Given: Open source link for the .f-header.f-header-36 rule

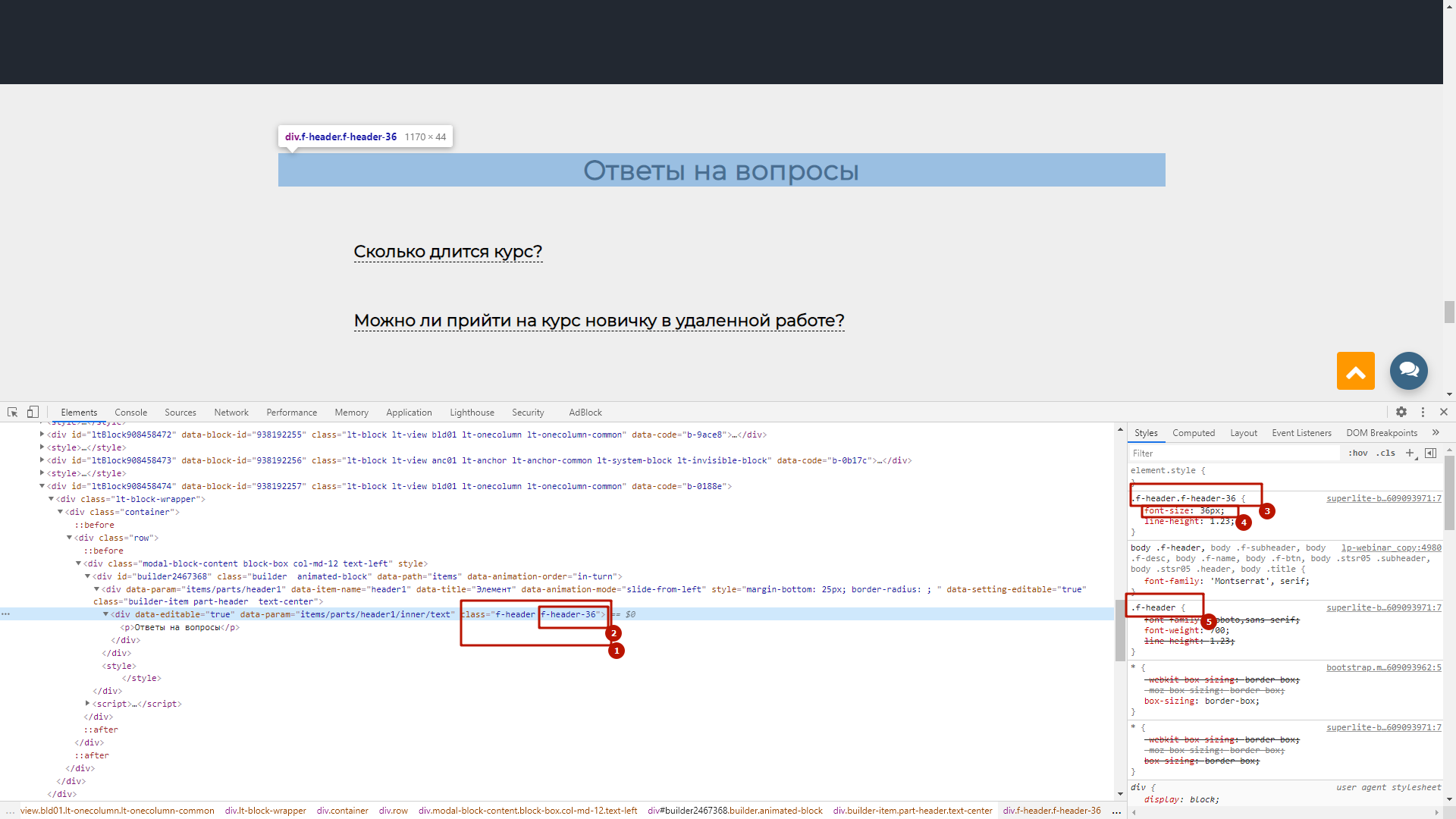Looking at the screenshot, I should pyautogui.click(x=1383, y=498).
